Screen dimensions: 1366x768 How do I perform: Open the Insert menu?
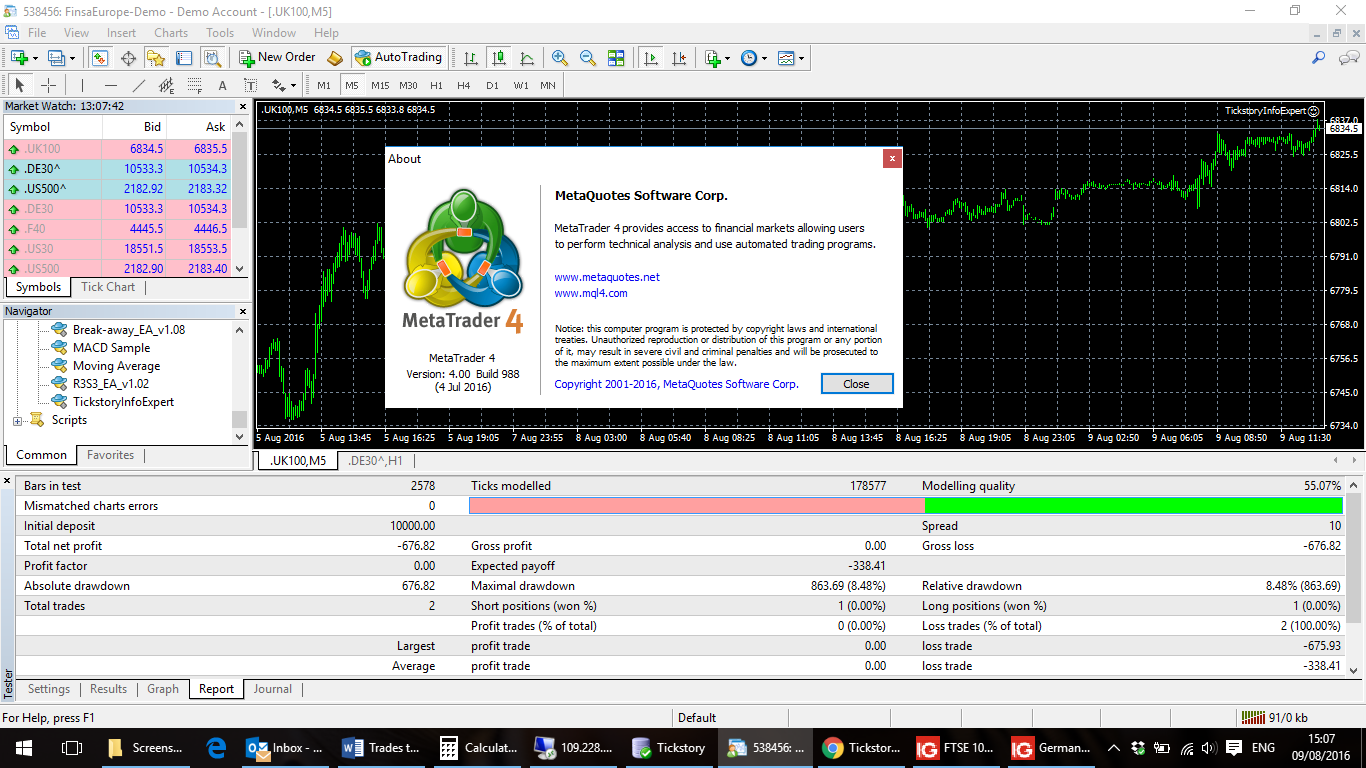121,33
